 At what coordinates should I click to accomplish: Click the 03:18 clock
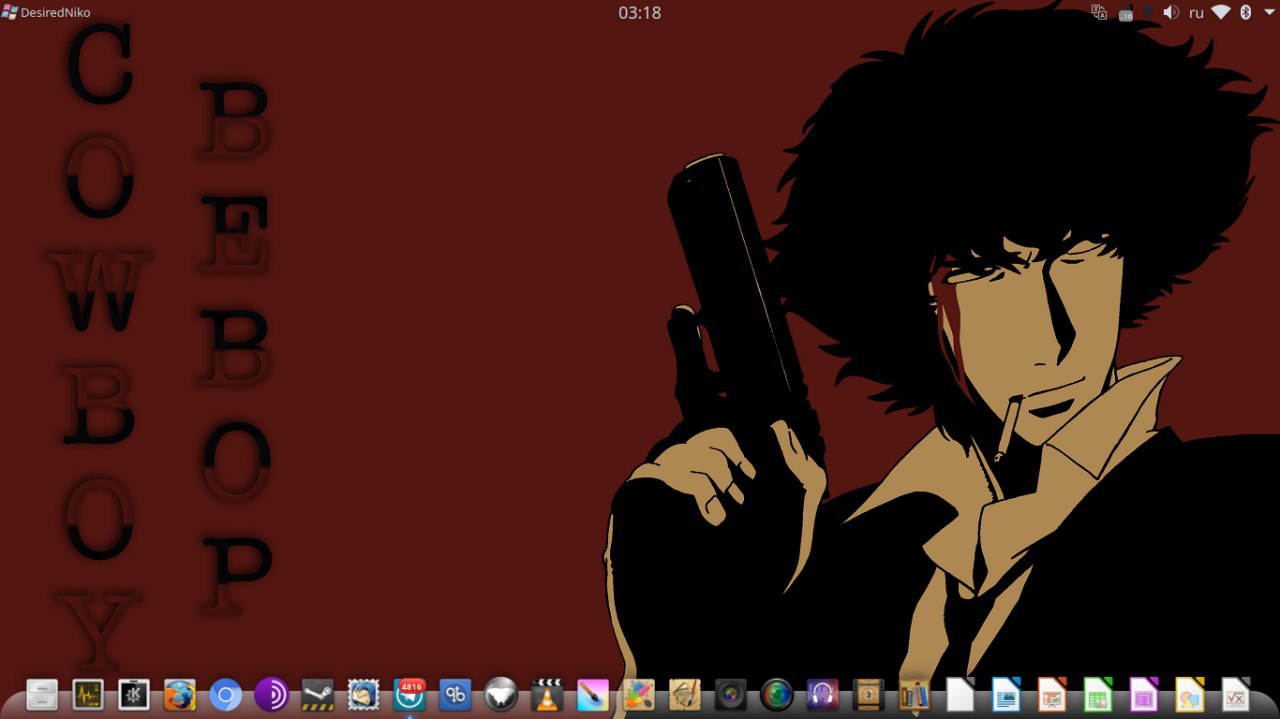639,13
